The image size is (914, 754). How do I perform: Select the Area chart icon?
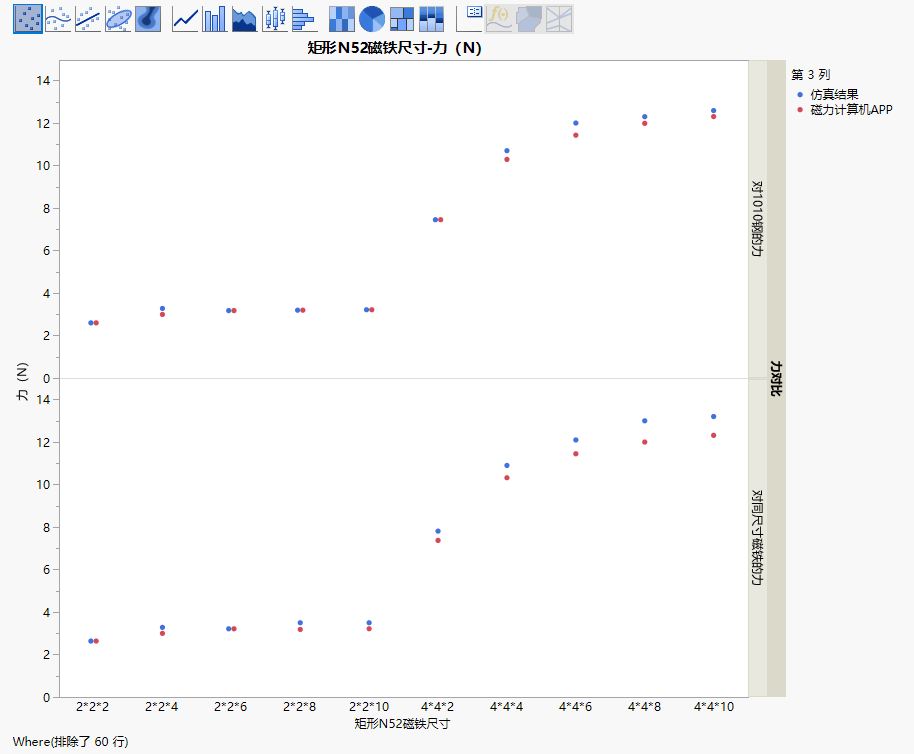click(244, 18)
